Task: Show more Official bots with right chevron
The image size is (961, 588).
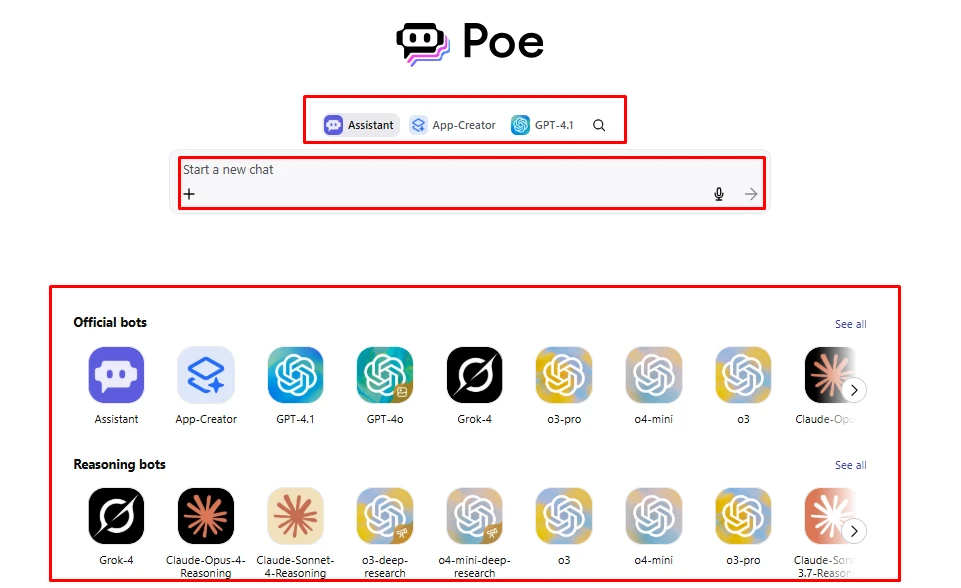Action: coord(854,390)
